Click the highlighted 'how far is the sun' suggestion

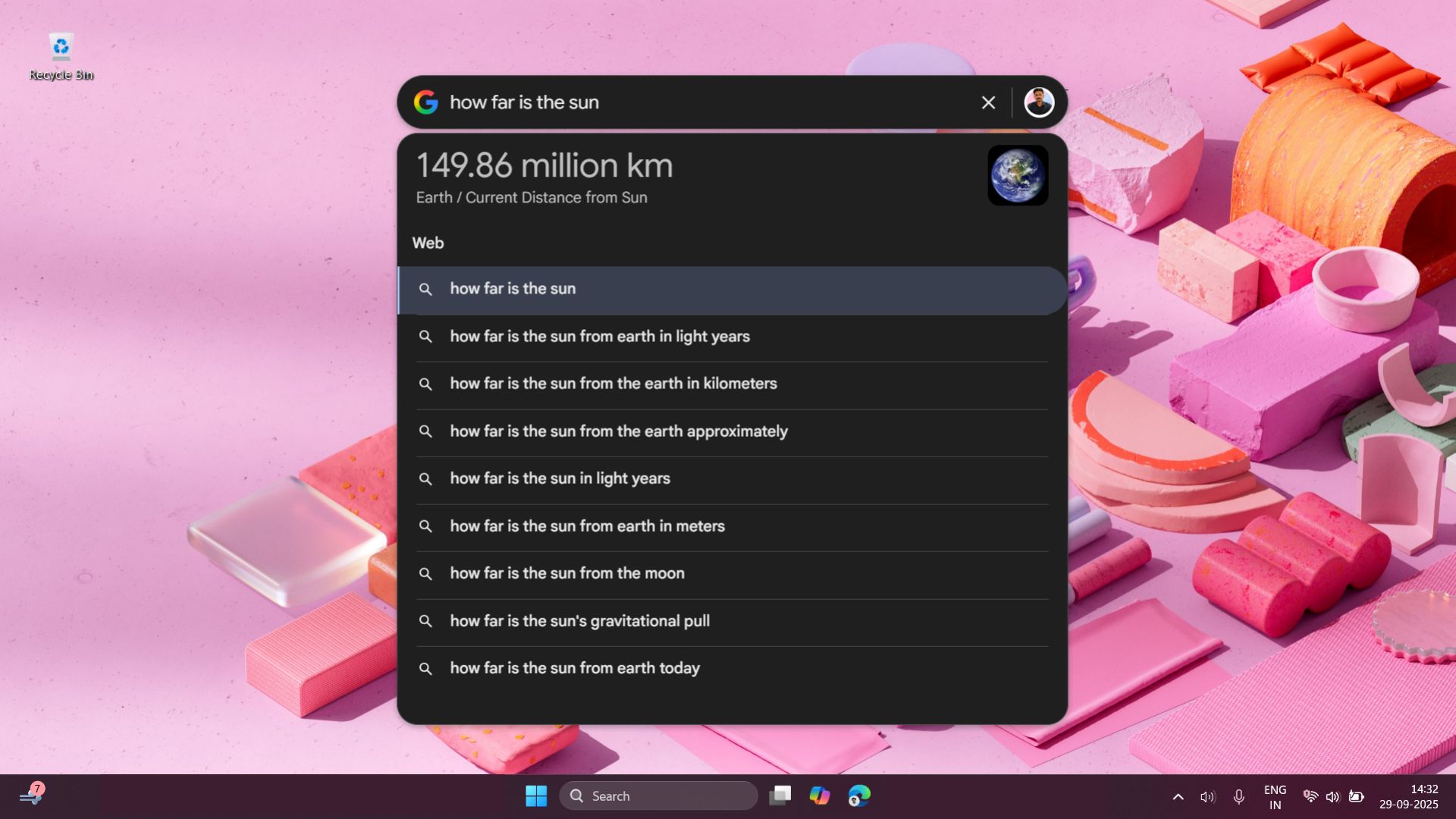click(x=513, y=289)
